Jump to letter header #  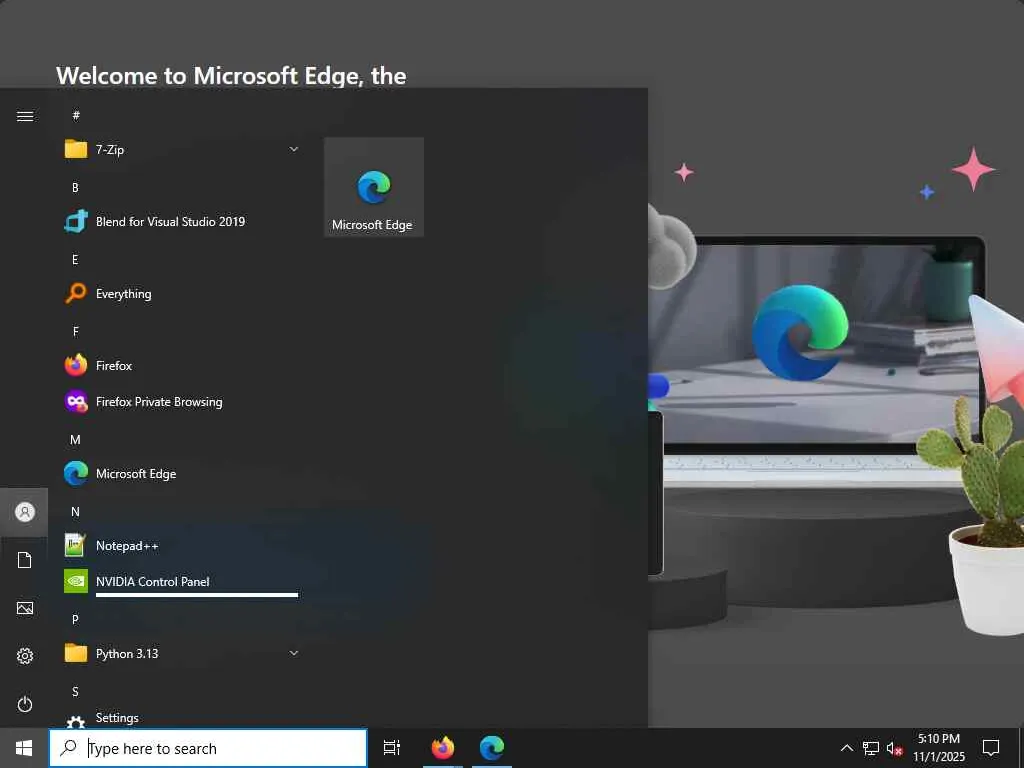pyautogui.click(x=76, y=116)
